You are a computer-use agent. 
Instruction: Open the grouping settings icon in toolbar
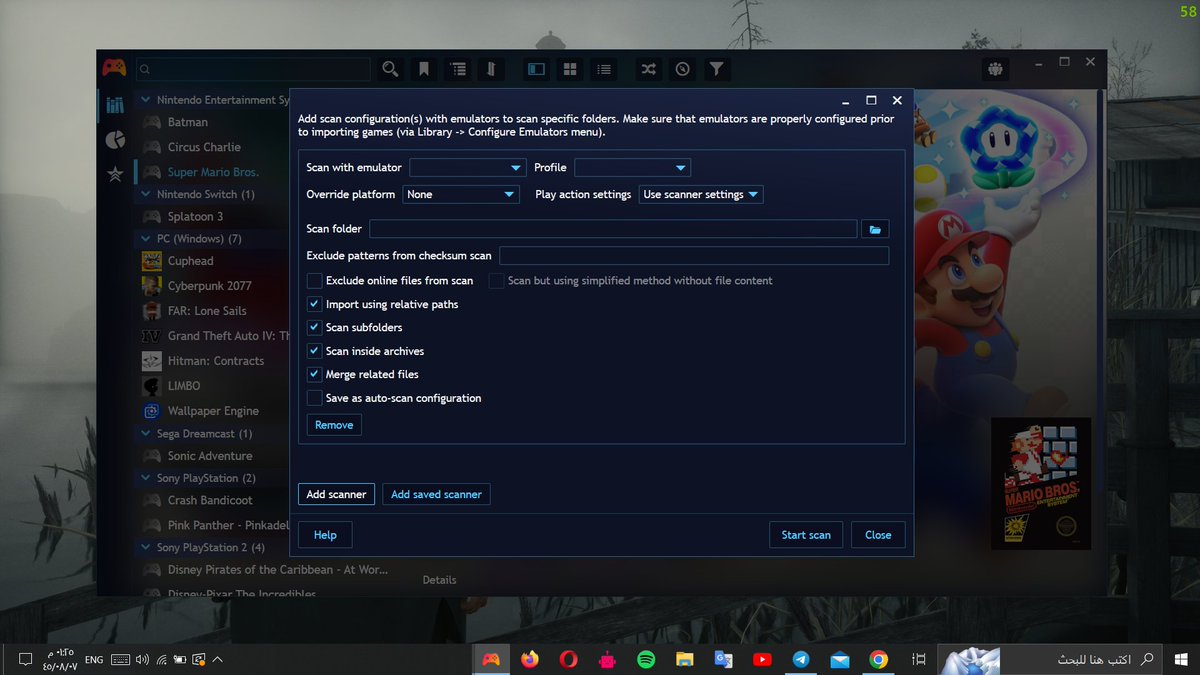(458, 69)
